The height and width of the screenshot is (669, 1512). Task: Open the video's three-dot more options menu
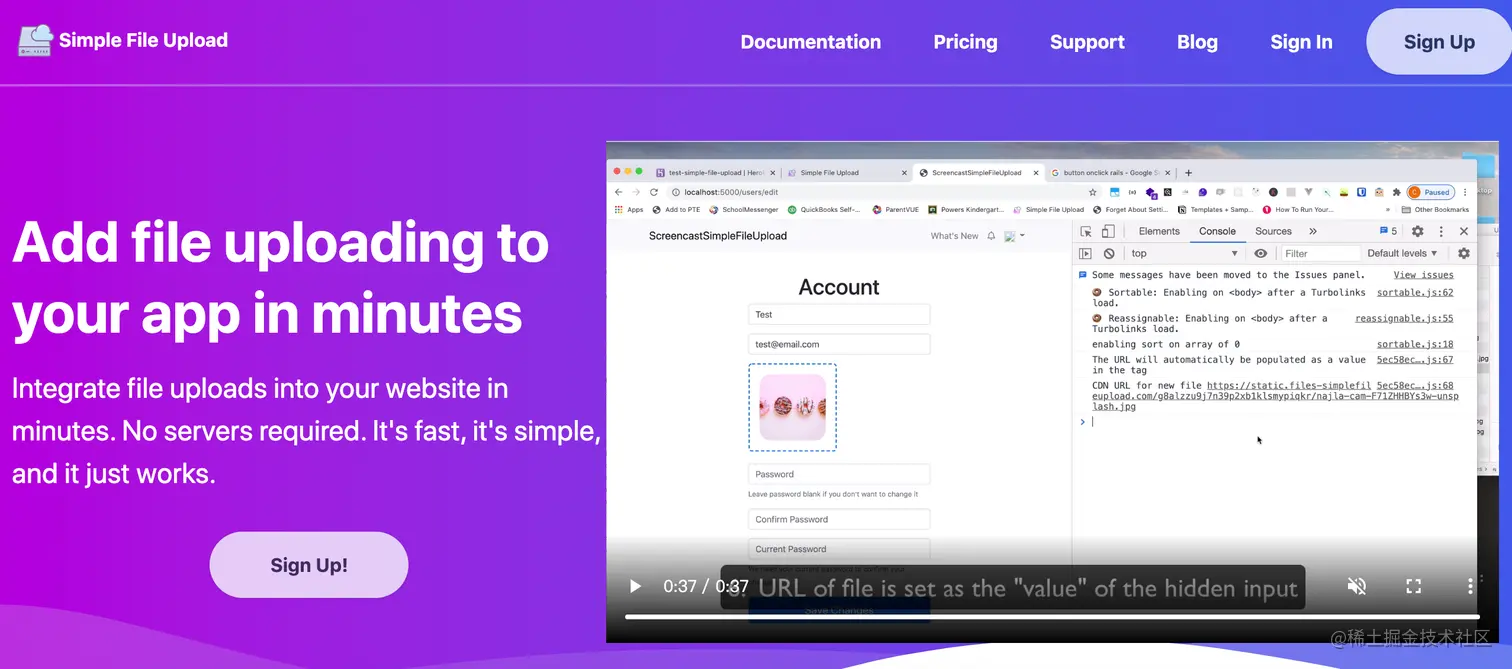click(x=1470, y=586)
